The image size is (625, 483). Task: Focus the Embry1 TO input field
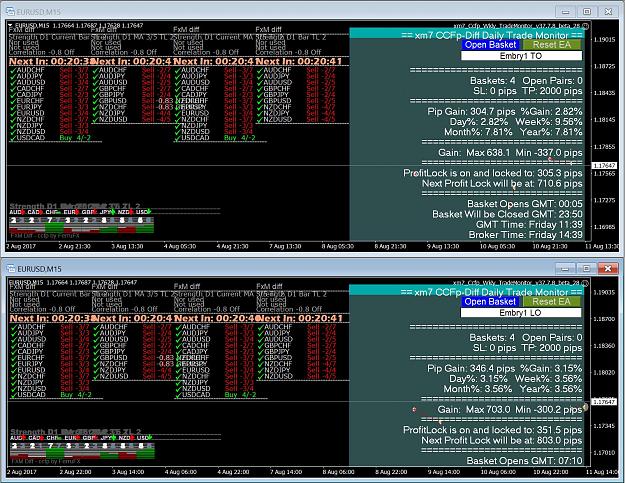click(521, 56)
